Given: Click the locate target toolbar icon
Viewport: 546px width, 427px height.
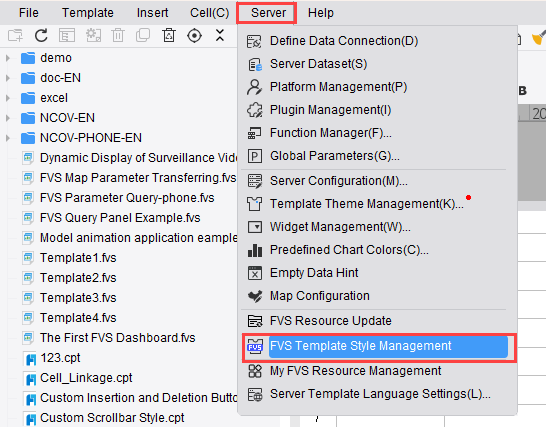Looking at the screenshot, I should click(x=194, y=36).
